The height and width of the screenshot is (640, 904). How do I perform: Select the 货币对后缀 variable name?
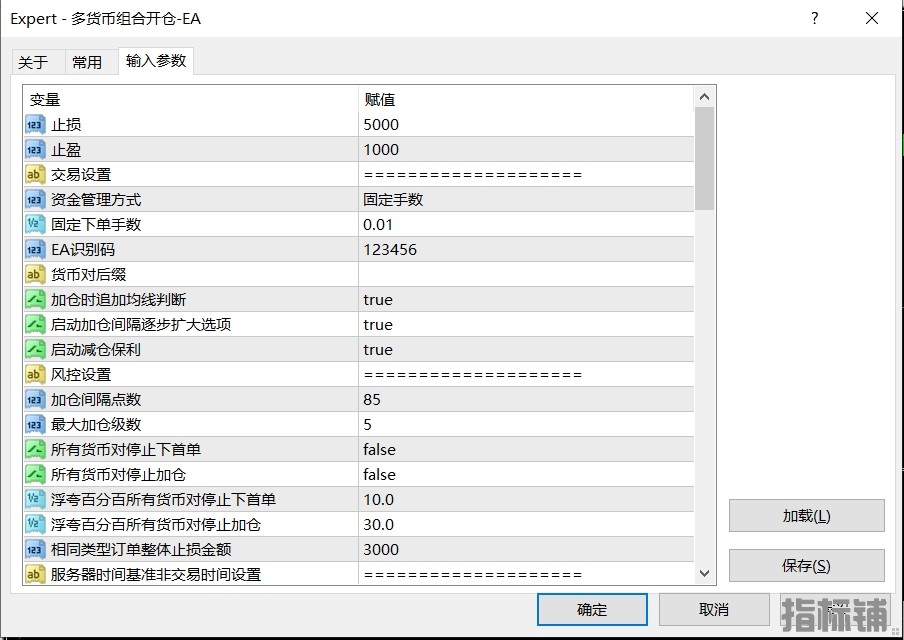coord(88,274)
